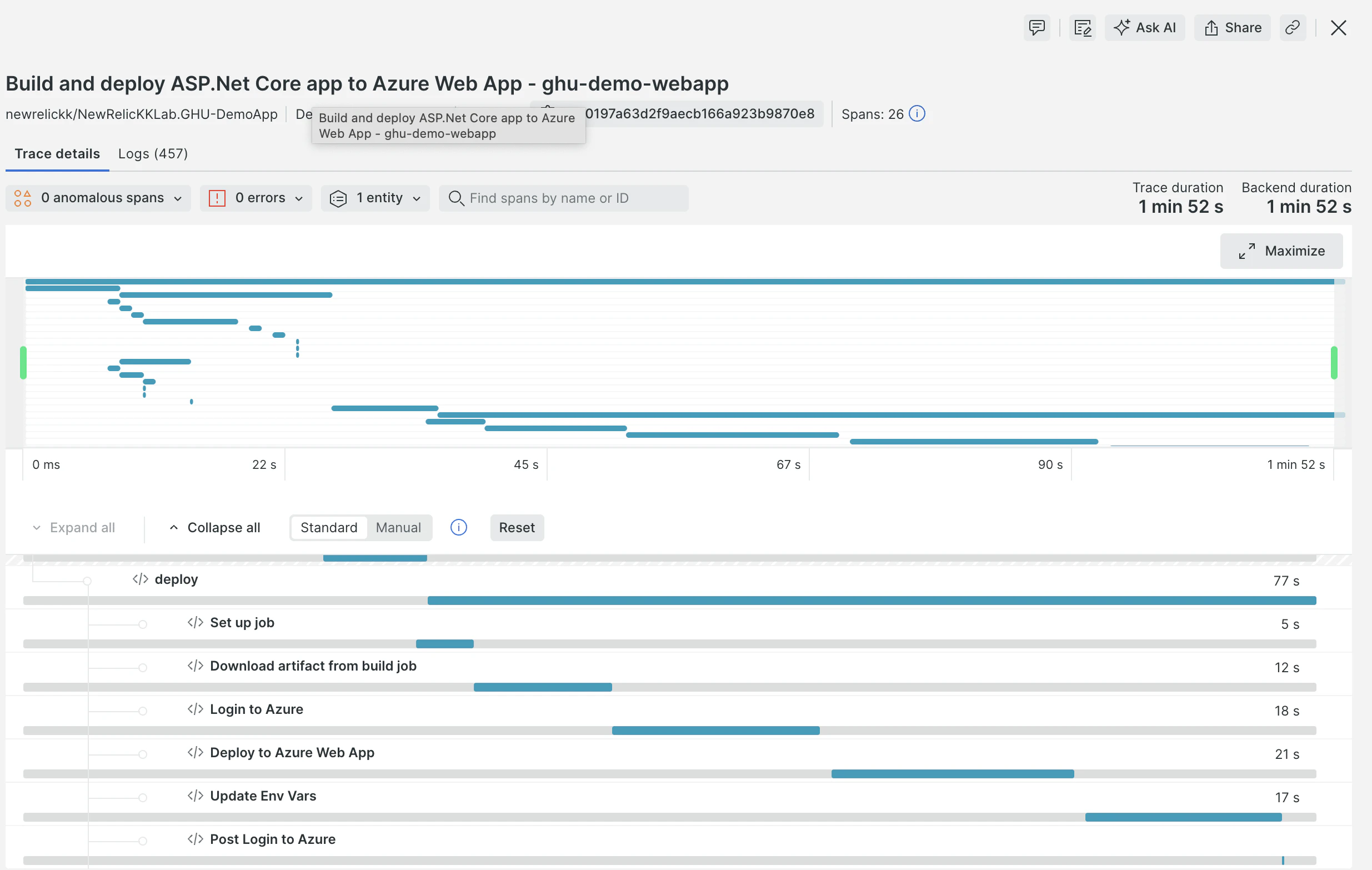Select the right green timeline range handle

click(x=1334, y=362)
